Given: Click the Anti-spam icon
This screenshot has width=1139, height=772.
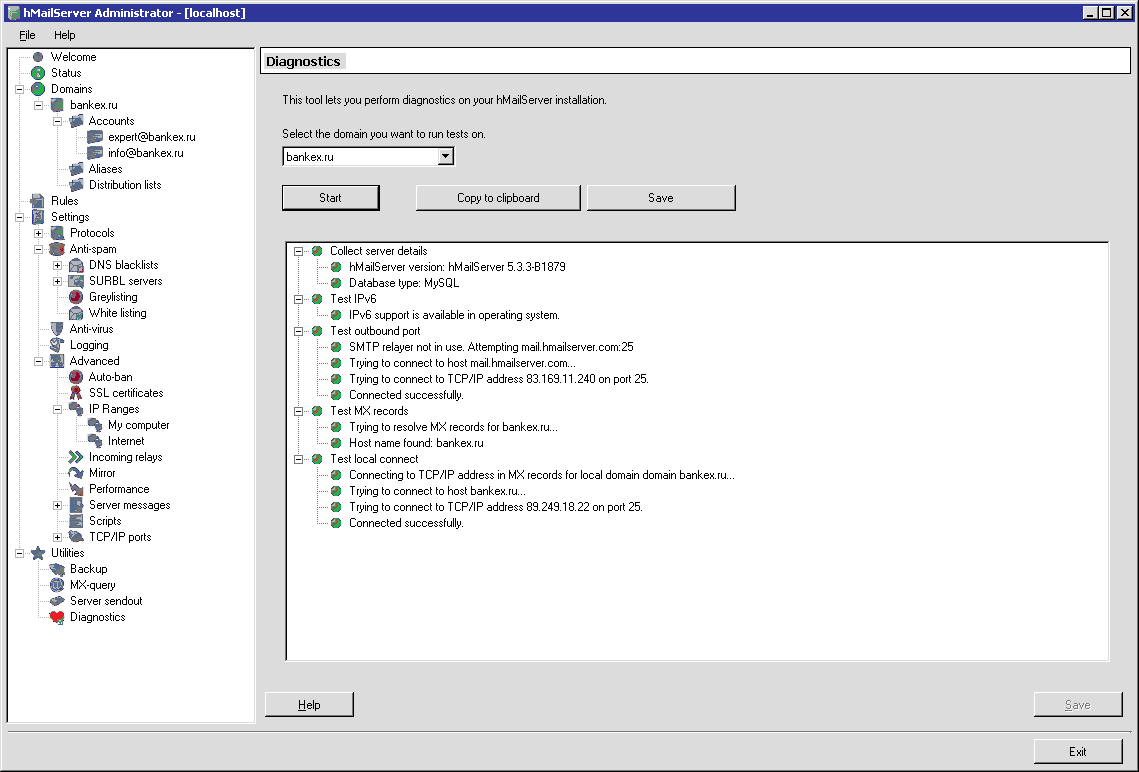Looking at the screenshot, I should (x=57, y=248).
